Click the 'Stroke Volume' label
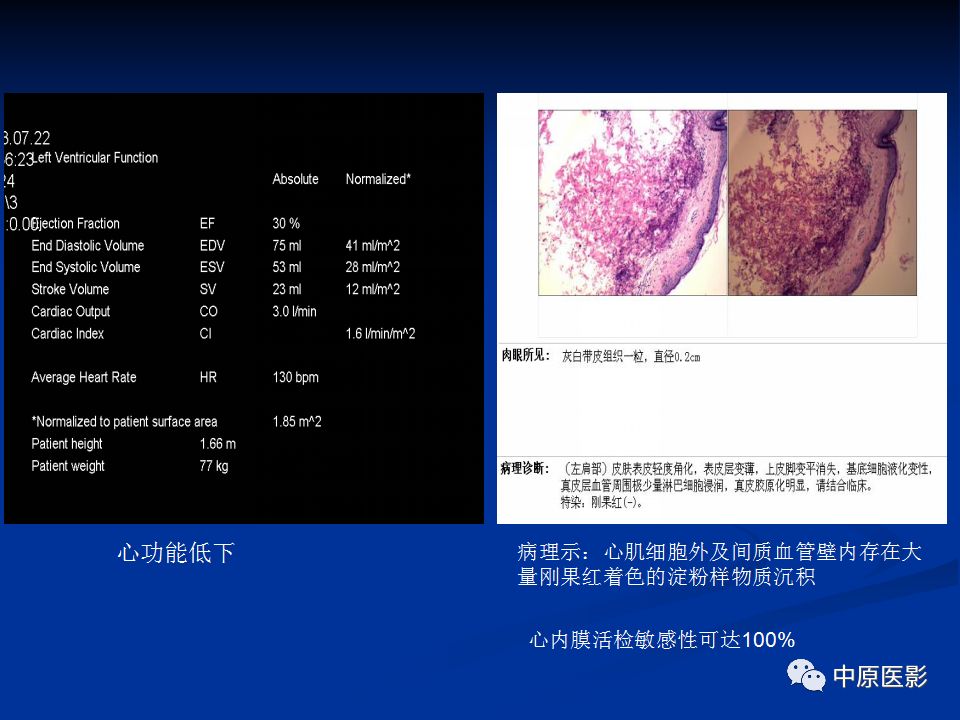The image size is (960, 720). (70, 290)
